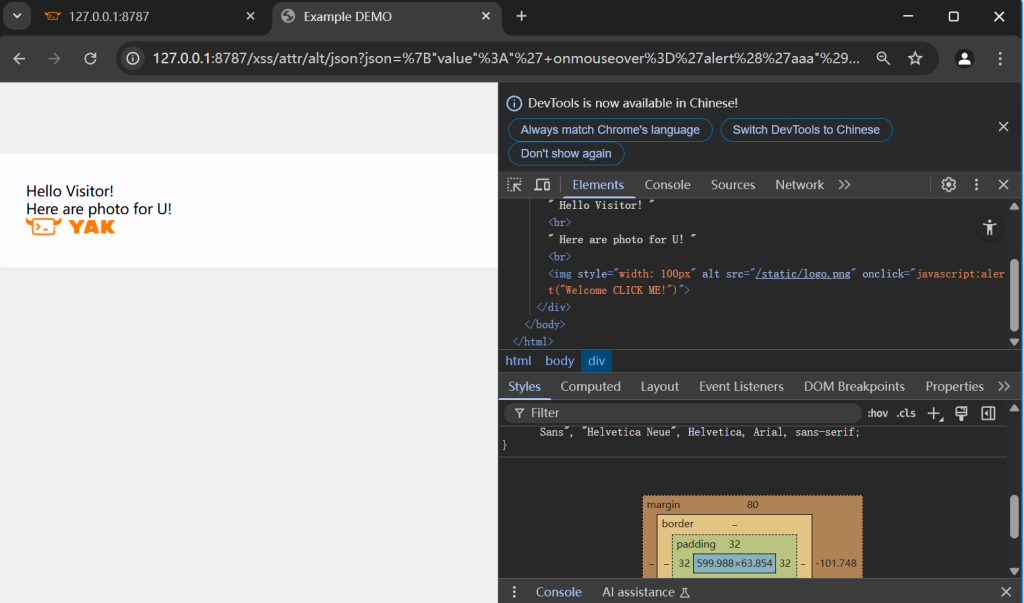The image size is (1024, 603).
Task: Bookmark this page with the star icon
Action: (915, 59)
